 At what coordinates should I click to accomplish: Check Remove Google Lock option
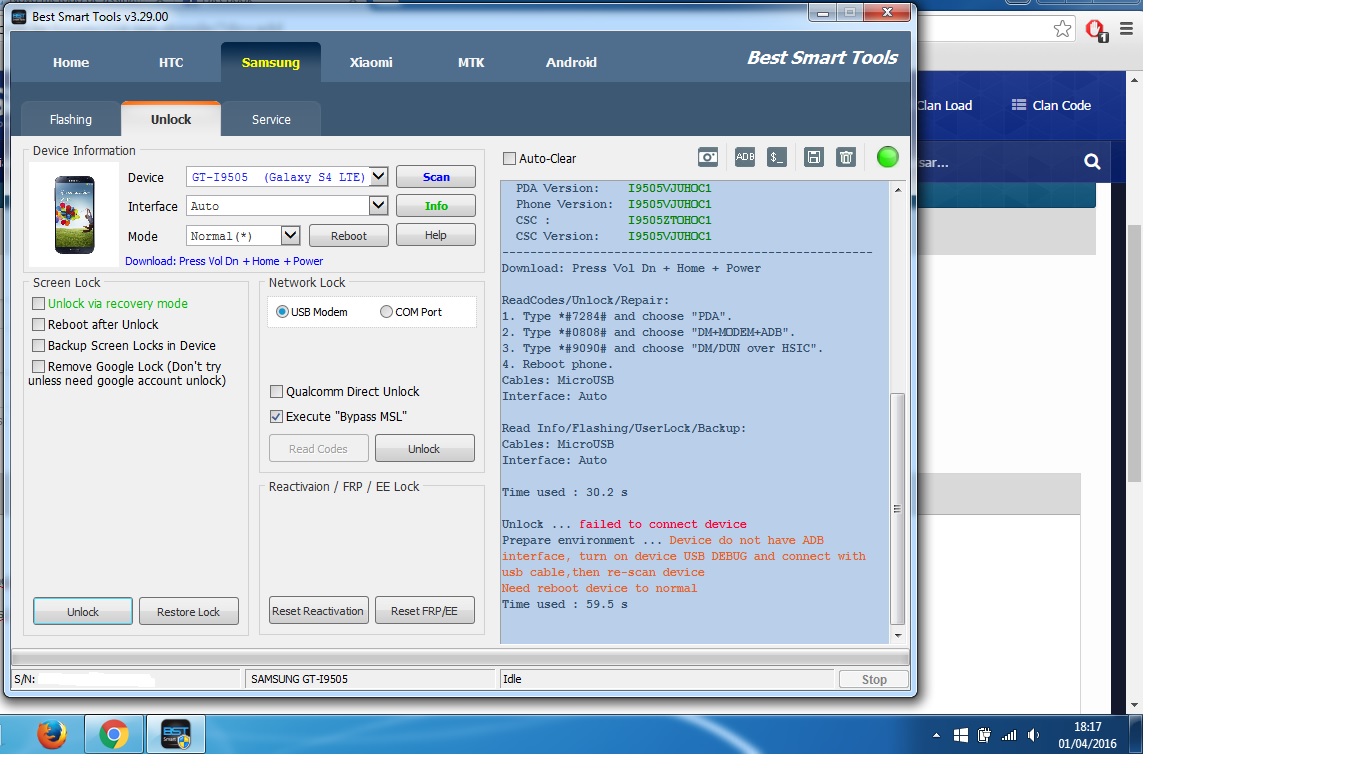pyautogui.click(x=39, y=366)
